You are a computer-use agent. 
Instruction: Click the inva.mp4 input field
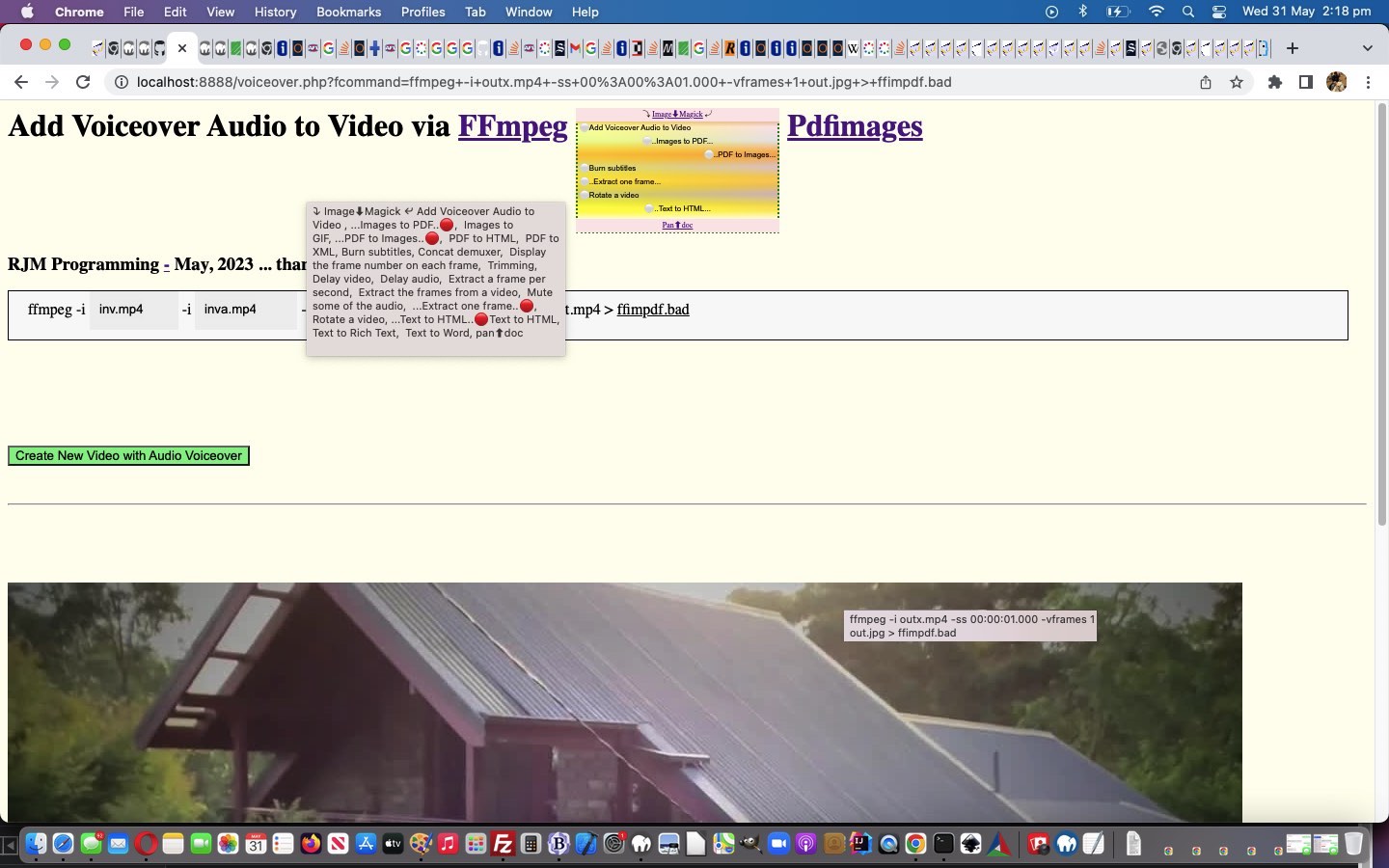(246, 310)
